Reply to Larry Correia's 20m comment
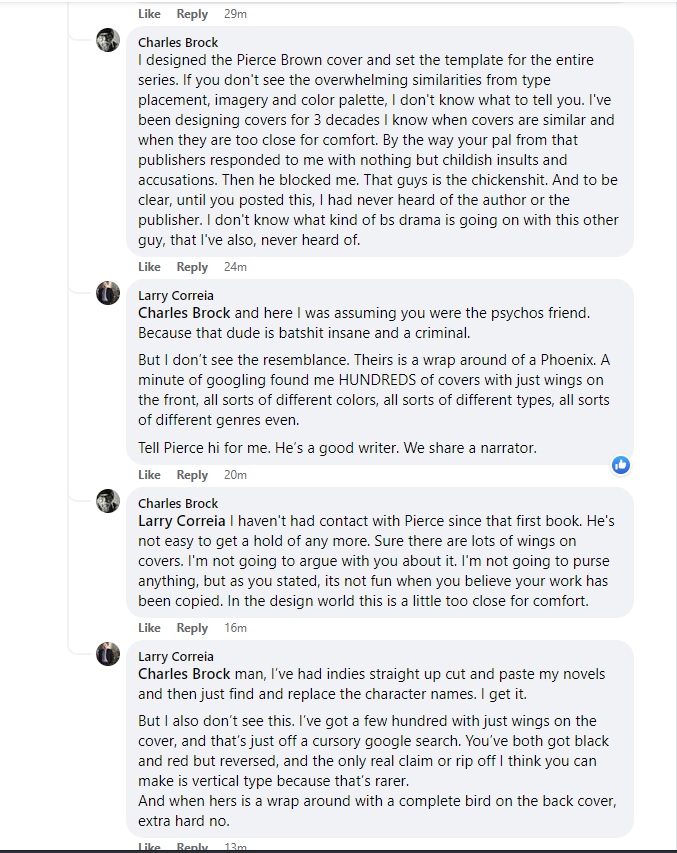Screen dimensions: 677x853 [192, 475]
